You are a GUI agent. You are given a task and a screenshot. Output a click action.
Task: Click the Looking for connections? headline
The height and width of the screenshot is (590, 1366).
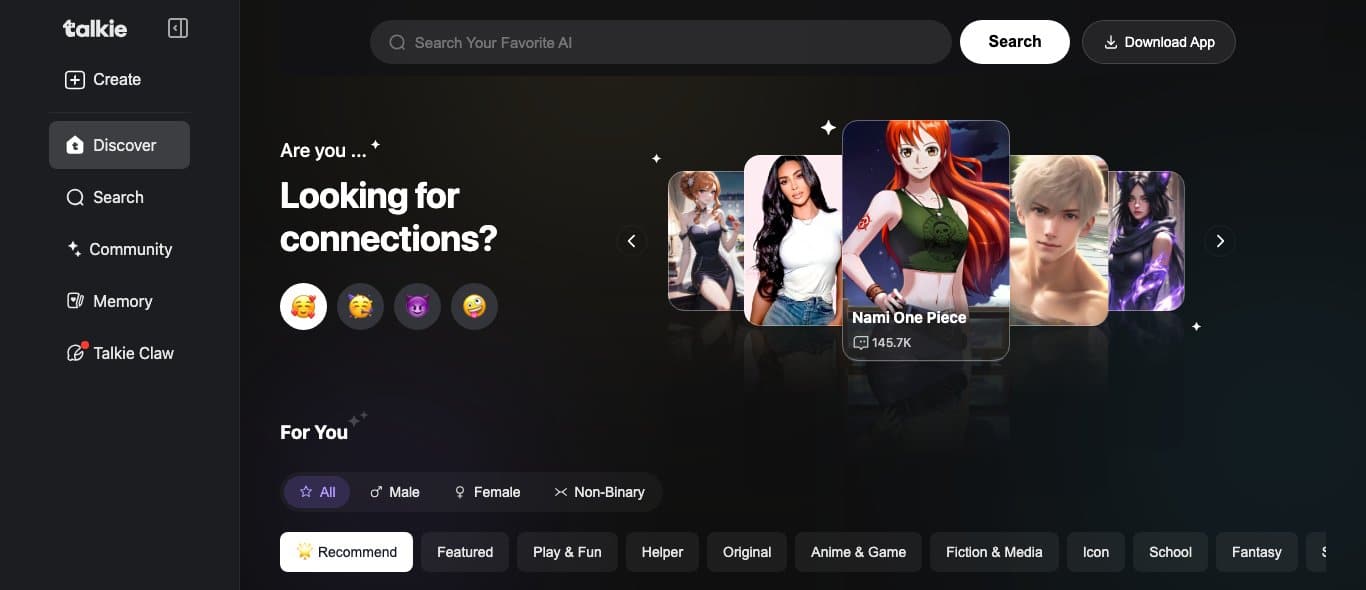[388, 217]
